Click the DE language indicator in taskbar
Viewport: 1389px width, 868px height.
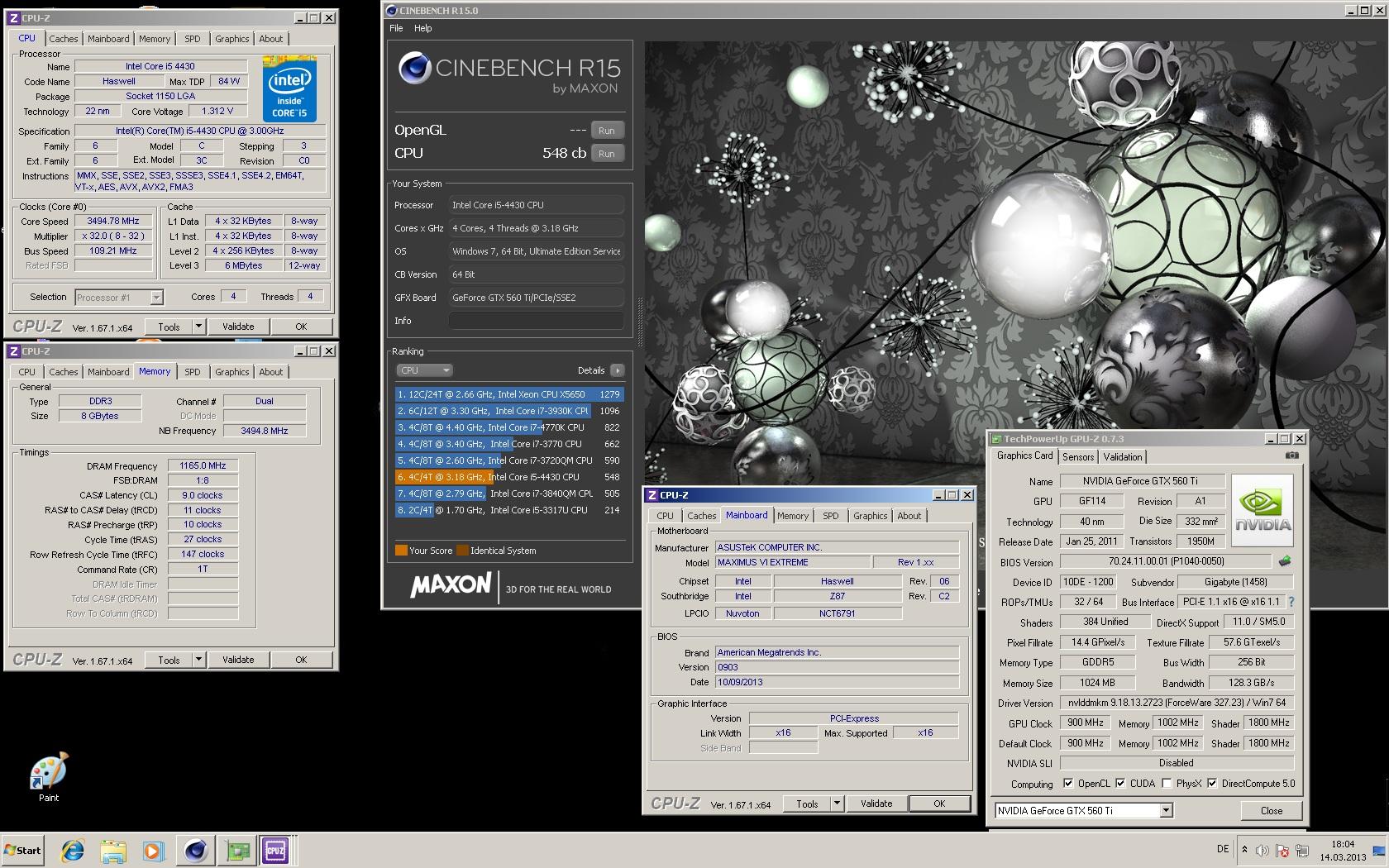1223,849
